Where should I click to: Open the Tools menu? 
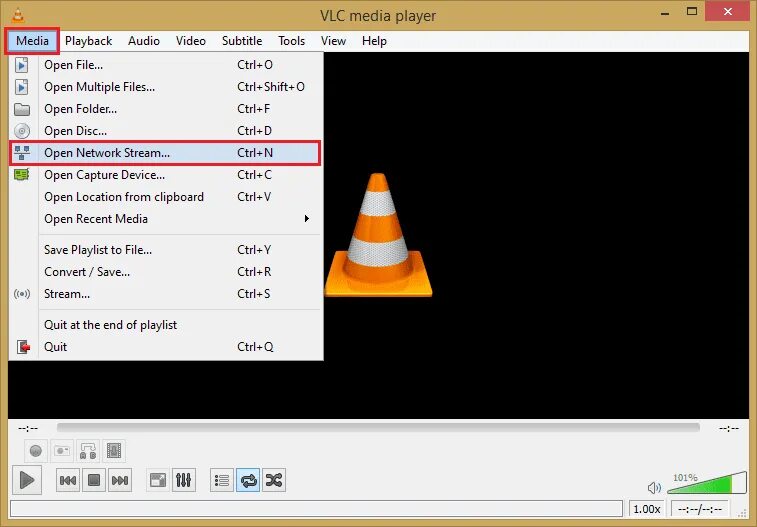pyautogui.click(x=292, y=41)
